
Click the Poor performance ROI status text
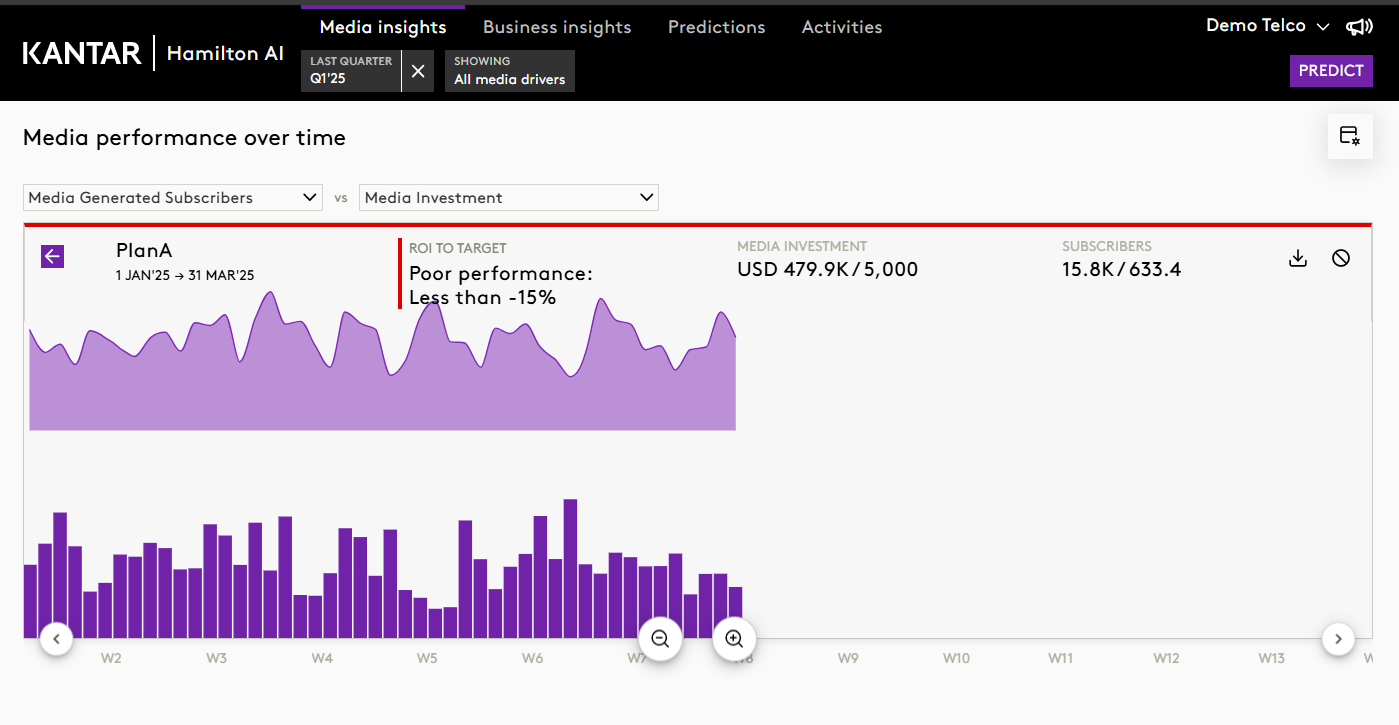(x=501, y=285)
